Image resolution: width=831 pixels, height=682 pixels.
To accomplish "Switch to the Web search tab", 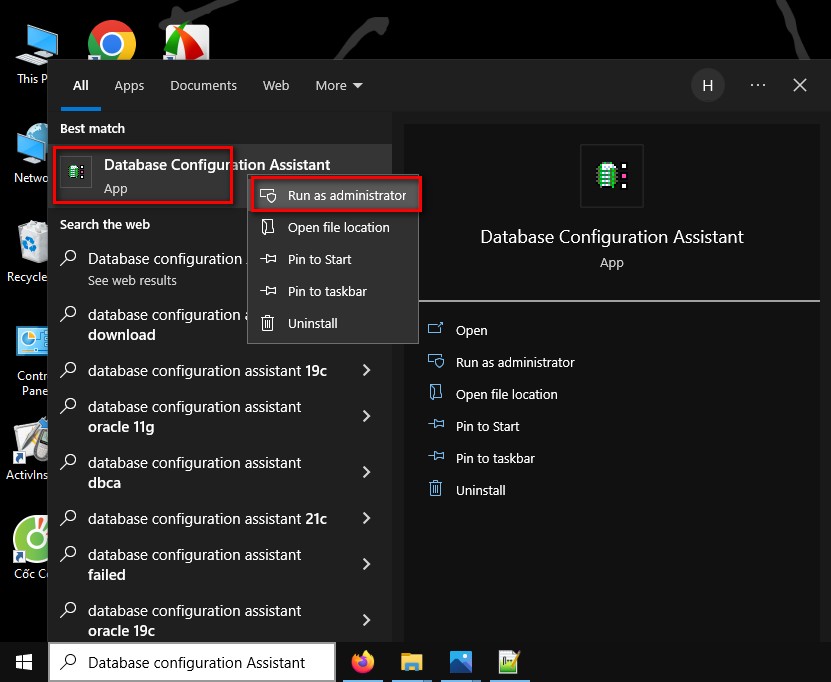I will [x=276, y=85].
